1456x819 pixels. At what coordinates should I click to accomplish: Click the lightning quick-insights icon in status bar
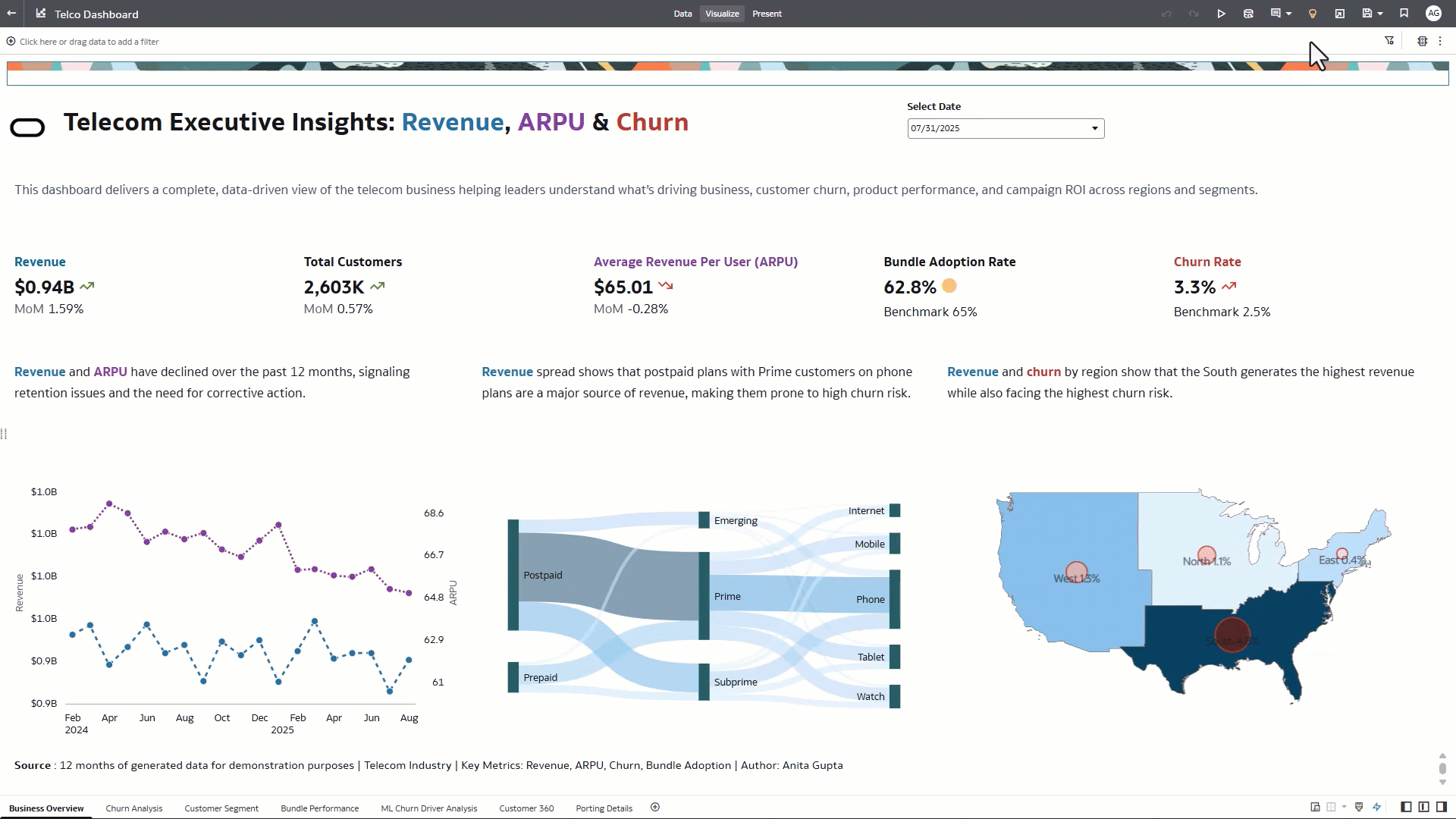click(1377, 807)
